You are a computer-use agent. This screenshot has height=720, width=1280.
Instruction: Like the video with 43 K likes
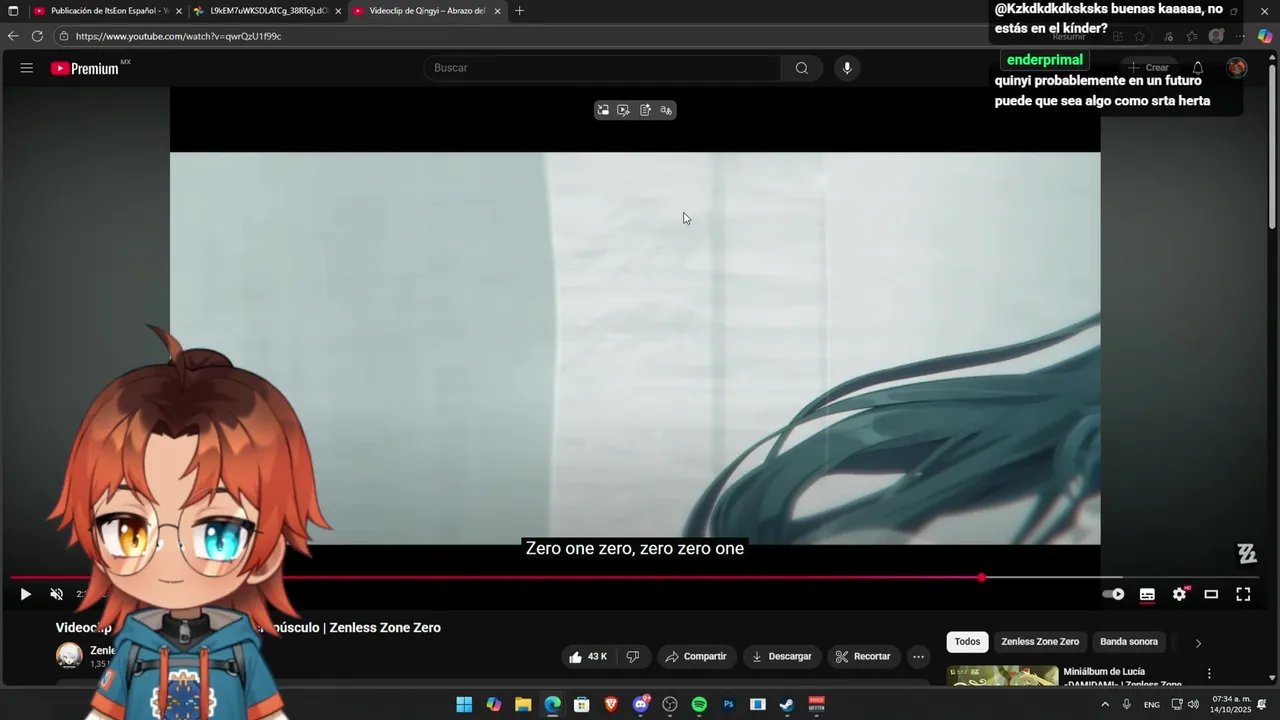pos(588,657)
